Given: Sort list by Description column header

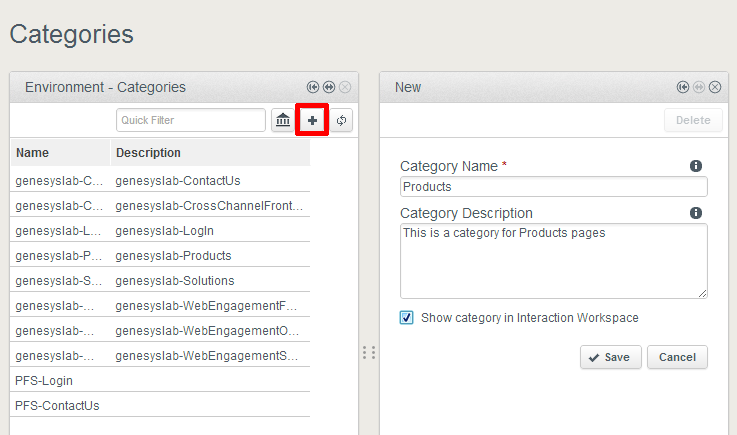Looking at the screenshot, I should [210, 153].
